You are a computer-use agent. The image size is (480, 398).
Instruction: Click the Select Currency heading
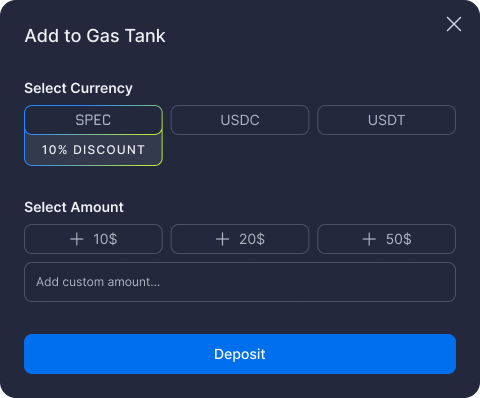pyautogui.click(x=78, y=88)
